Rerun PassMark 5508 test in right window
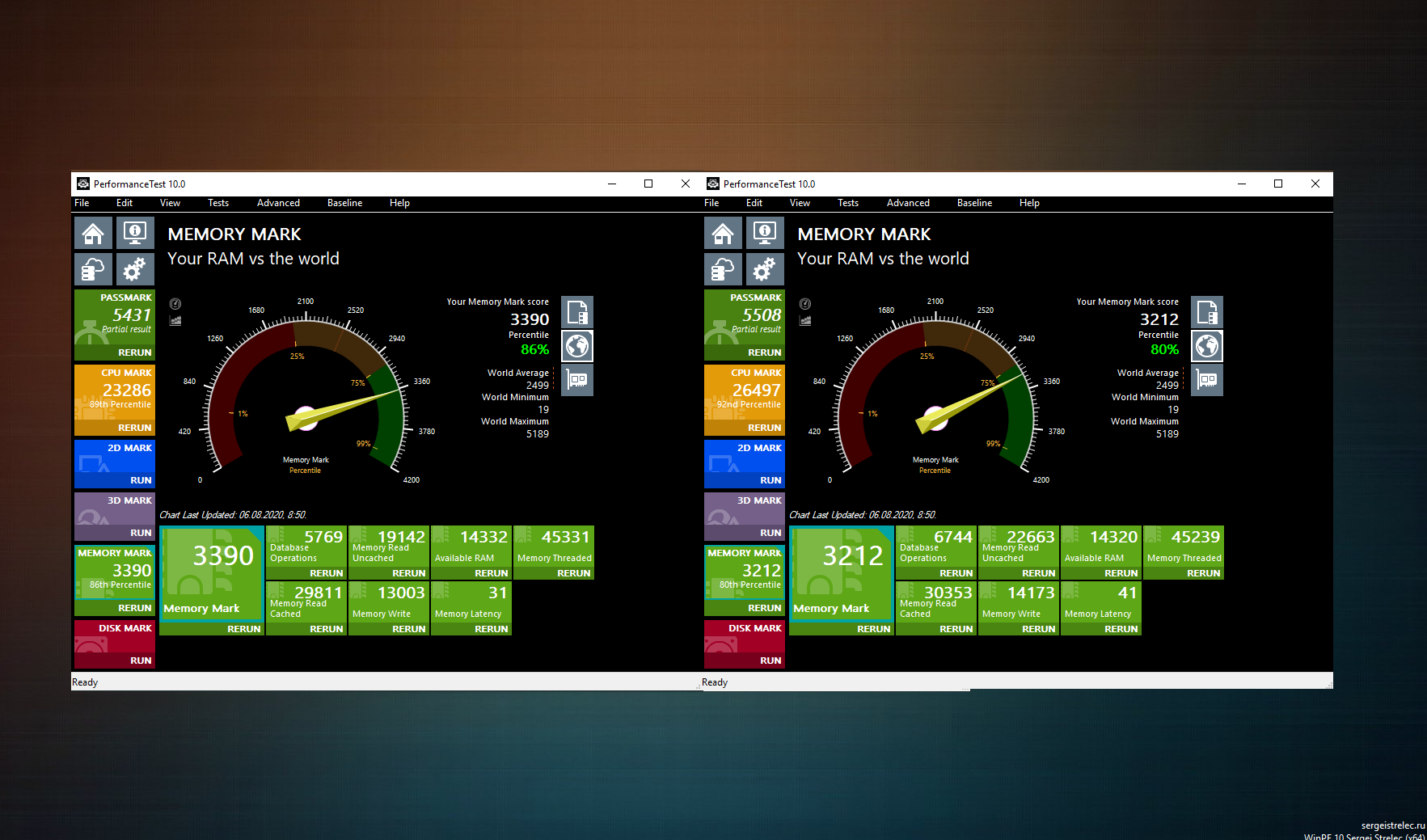This screenshot has height=840, width=1427. click(x=764, y=352)
